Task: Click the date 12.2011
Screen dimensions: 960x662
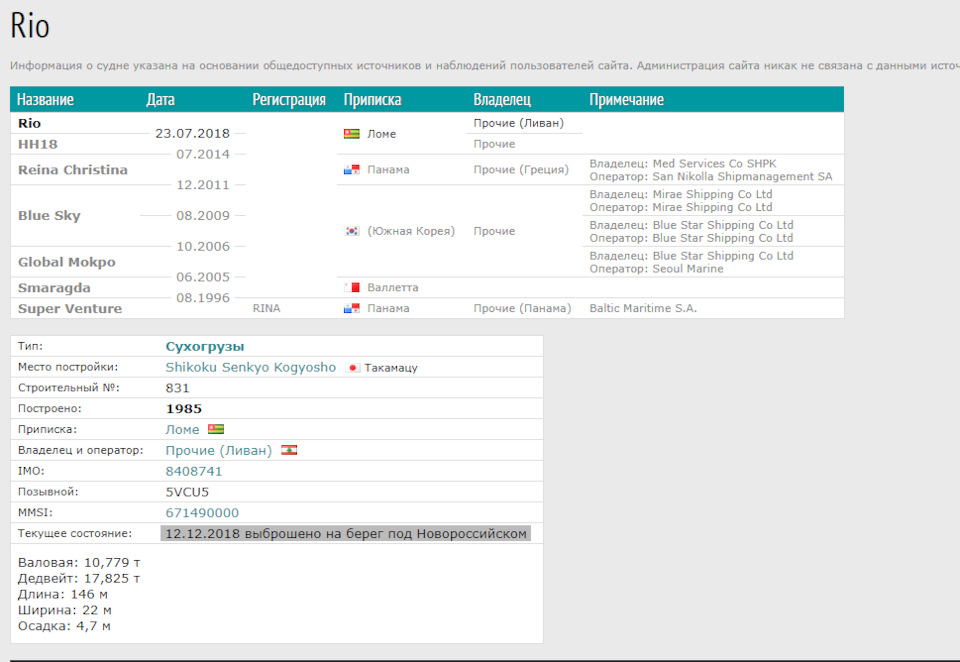Action: [203, 185]
